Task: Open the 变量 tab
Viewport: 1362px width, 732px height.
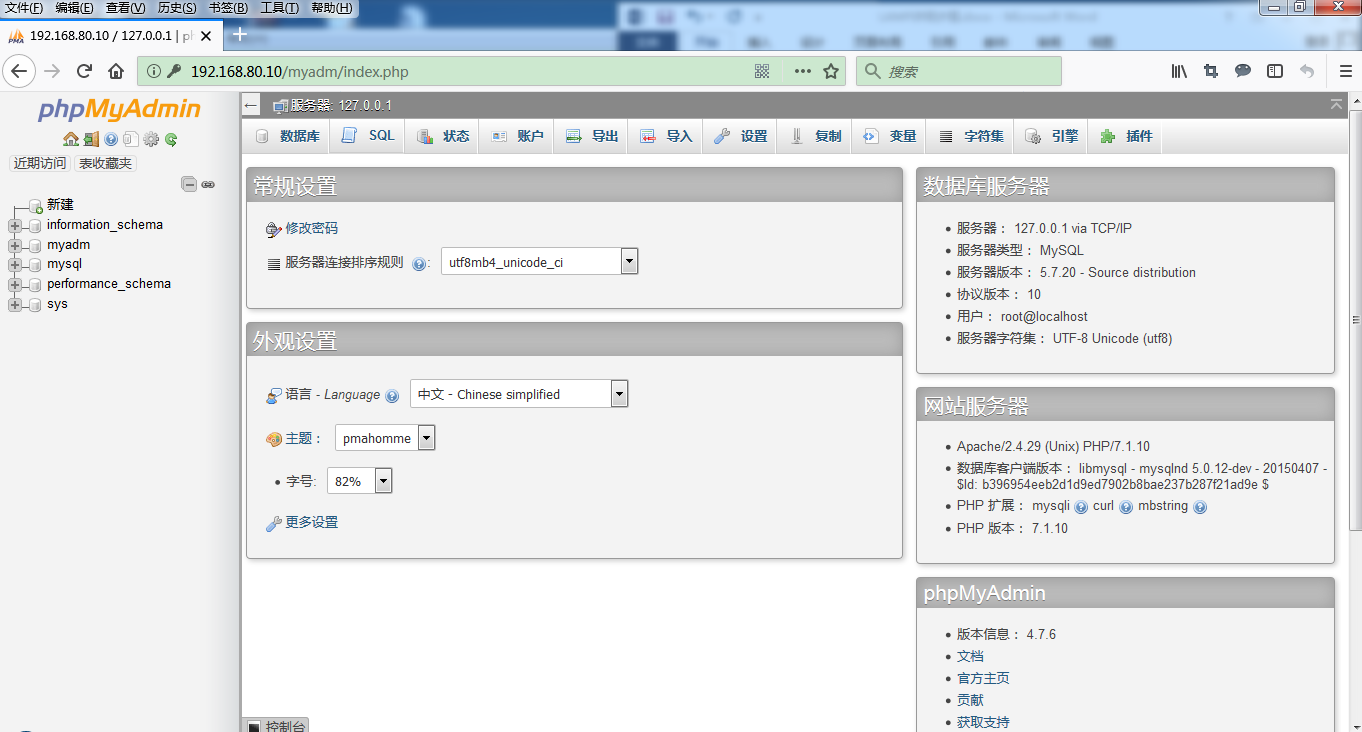Action: [889, 136]
